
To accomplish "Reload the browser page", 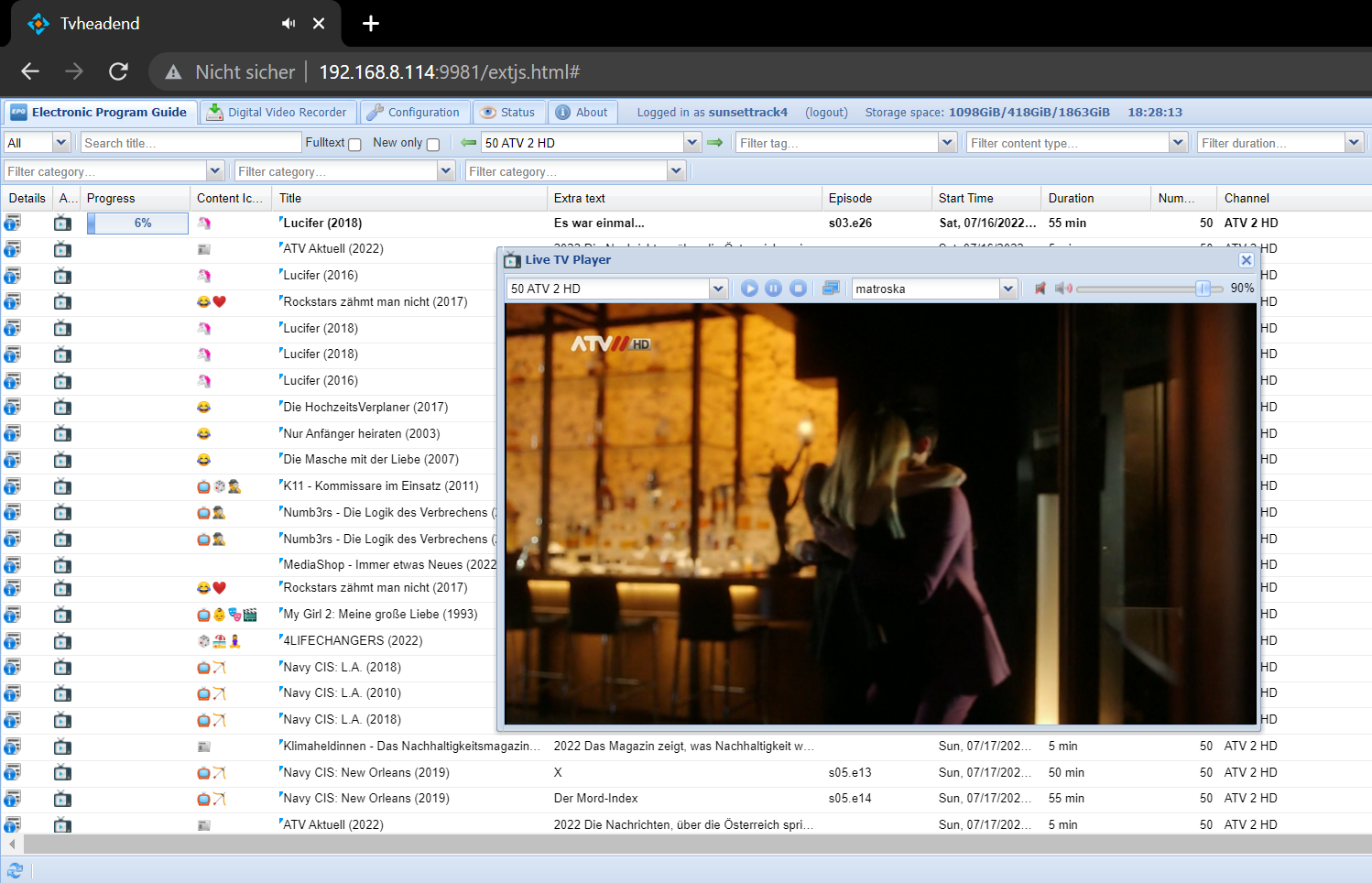I will (x=118, y=71).
